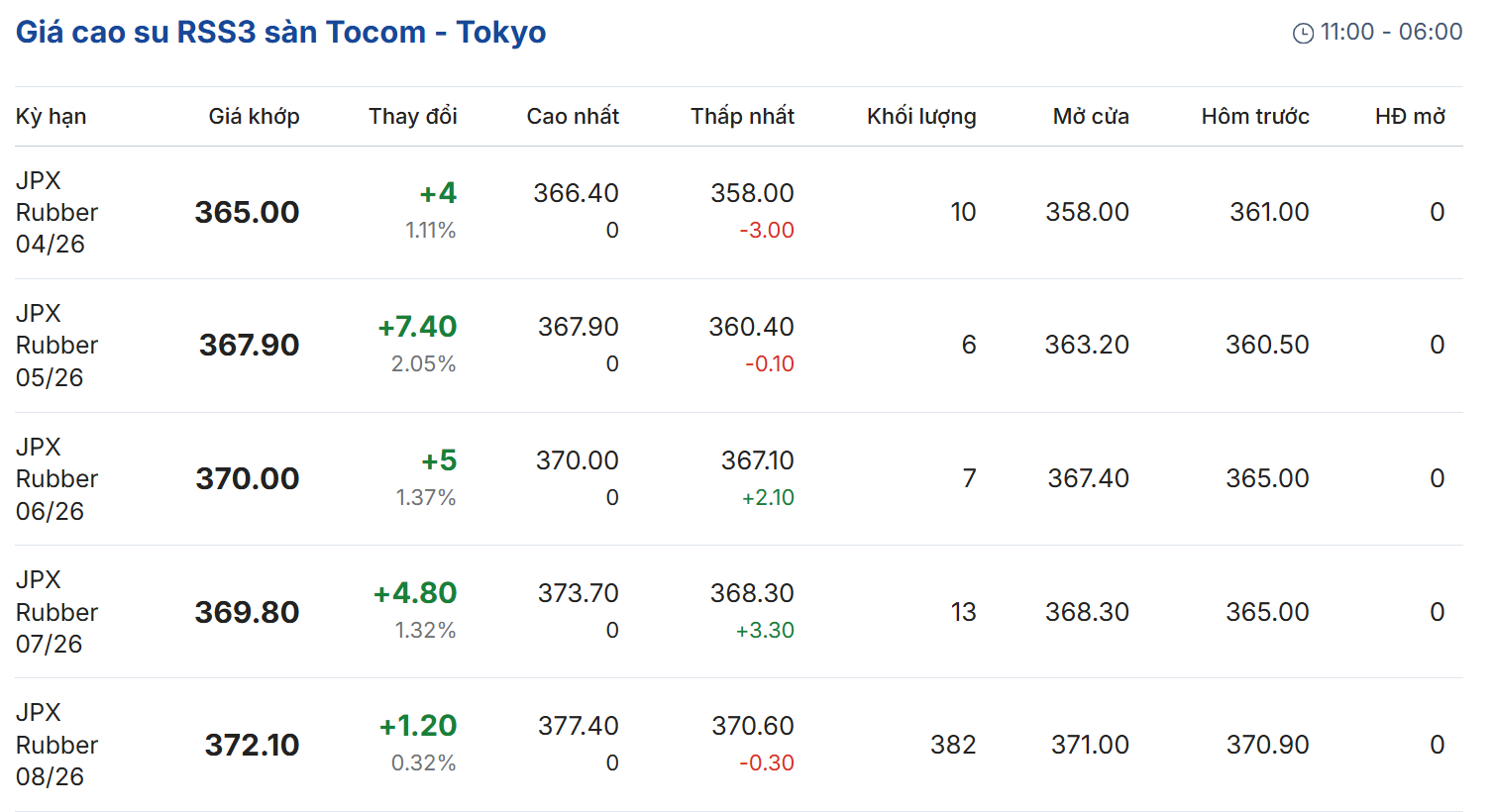Click the 365.00 matched price
Image resolution: width=1494 pixels, height=812 pixels.
247,212
